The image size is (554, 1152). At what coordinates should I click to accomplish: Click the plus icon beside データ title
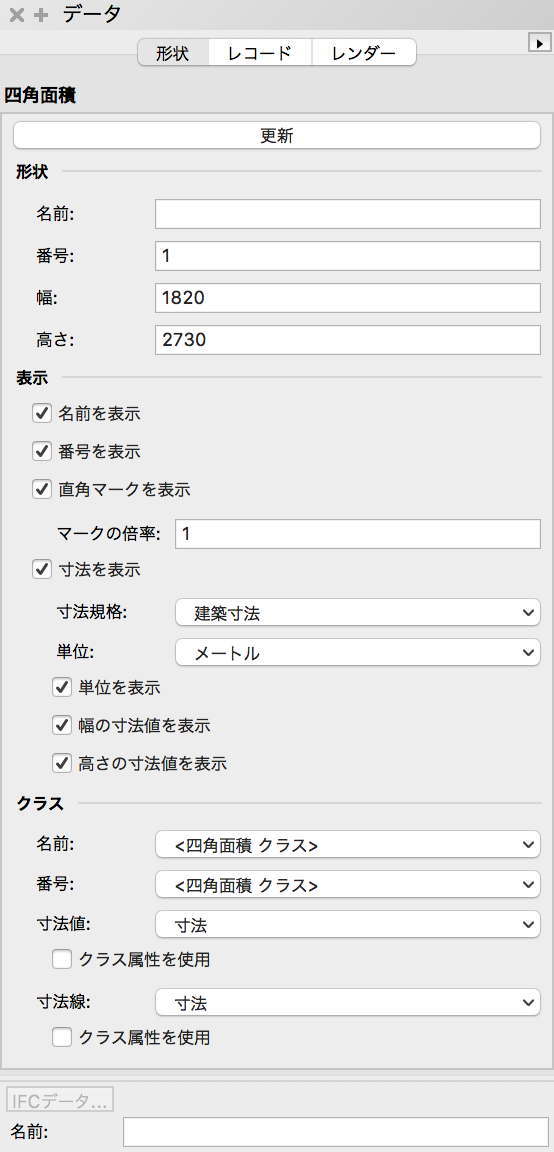coord(41,15)
